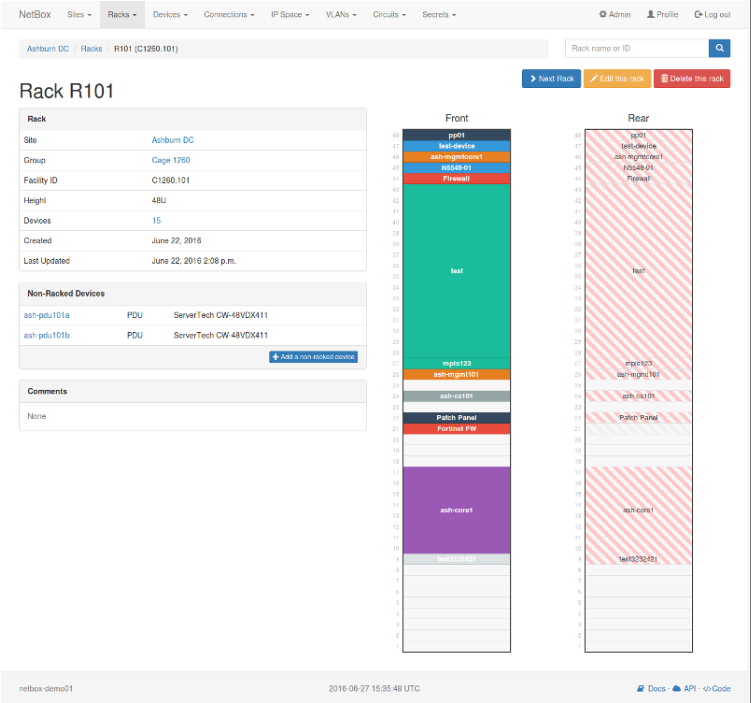Click Ashburn DC breadcrumb link
The height and width of the screenshot is (703, 751).
47,49
